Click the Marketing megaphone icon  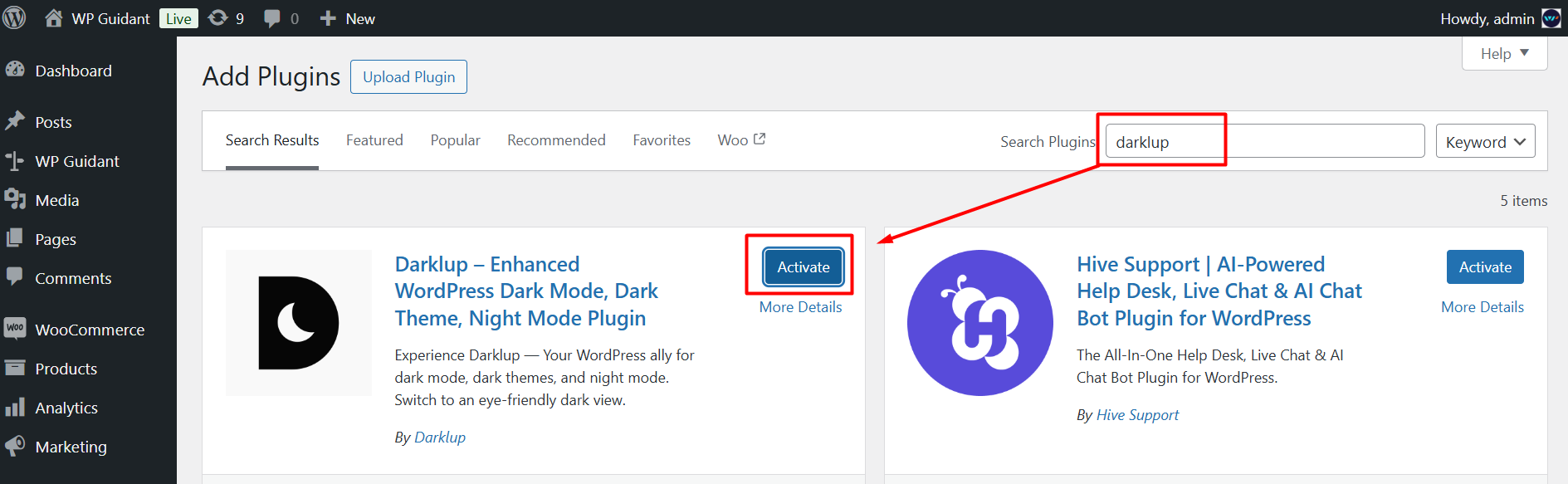click(15, 446)
